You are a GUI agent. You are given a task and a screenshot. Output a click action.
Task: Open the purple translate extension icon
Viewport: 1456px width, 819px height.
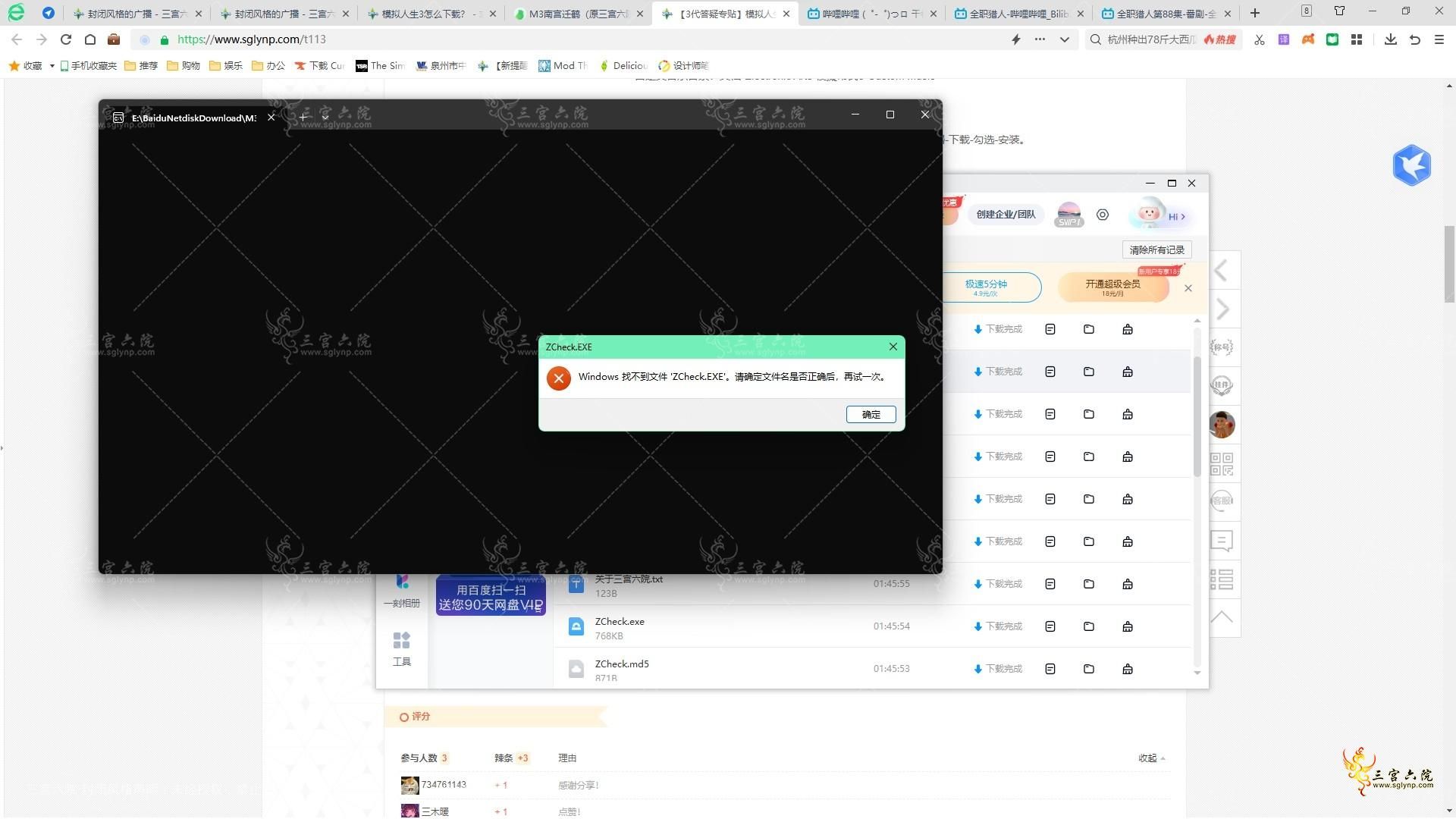(1284, 39)
